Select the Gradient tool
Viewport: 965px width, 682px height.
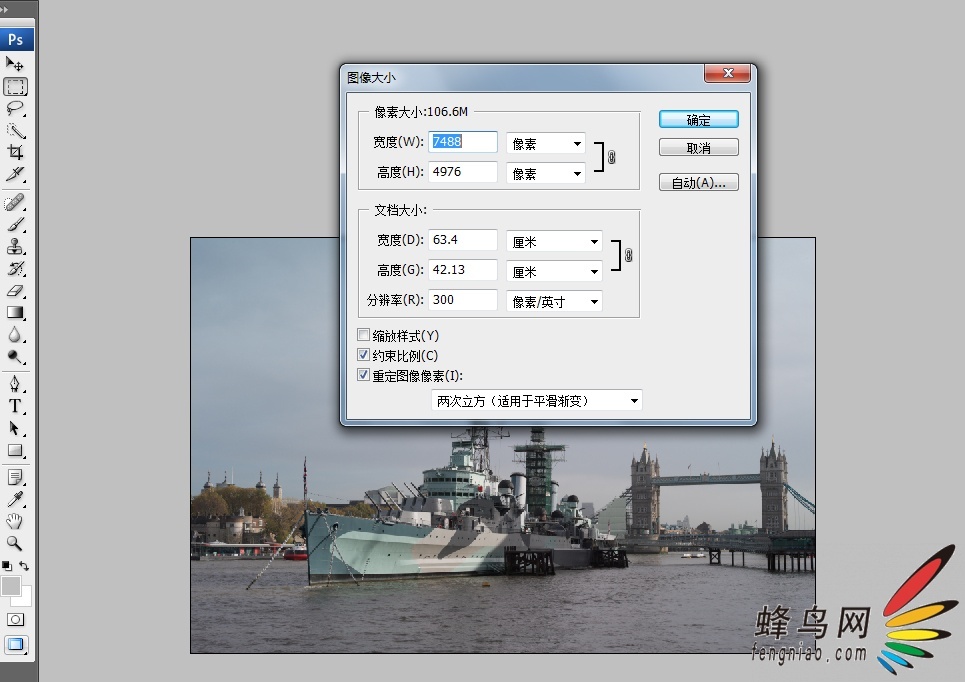[15, 313]
